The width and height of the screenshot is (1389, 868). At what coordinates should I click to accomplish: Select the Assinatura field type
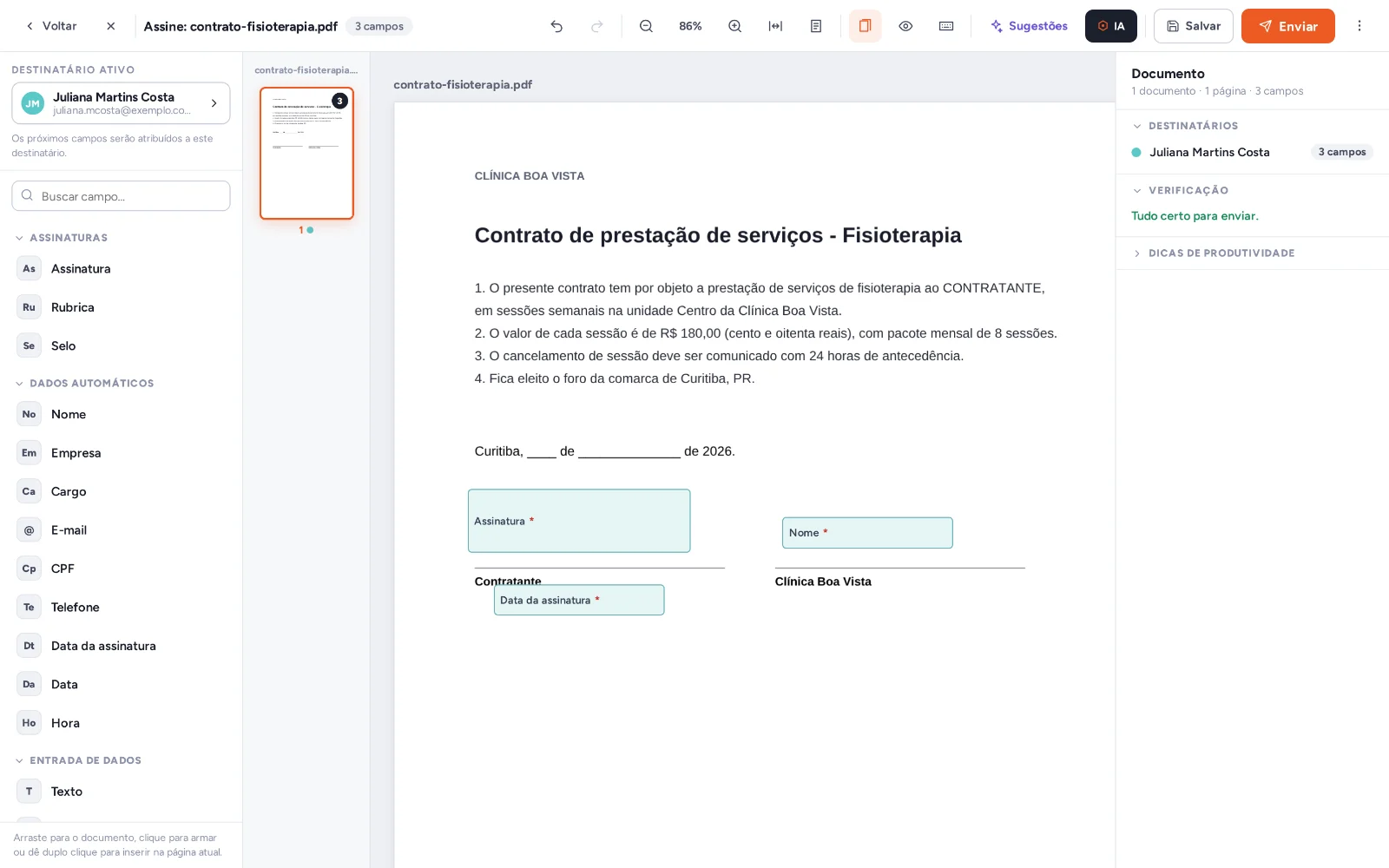coord(121,269)
